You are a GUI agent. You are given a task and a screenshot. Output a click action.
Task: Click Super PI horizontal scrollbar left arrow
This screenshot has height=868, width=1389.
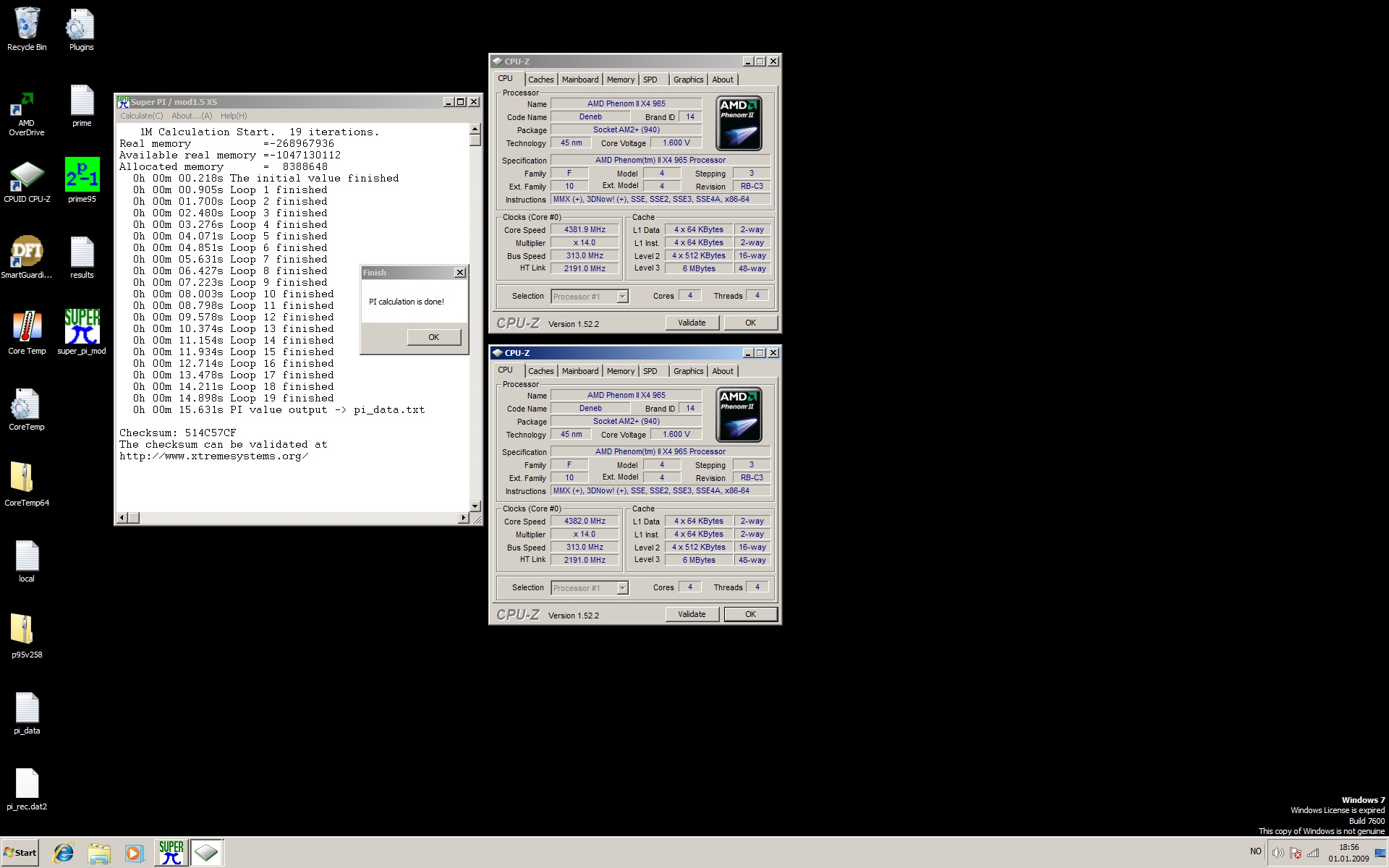pyautogui.click(x=122, y=518)
